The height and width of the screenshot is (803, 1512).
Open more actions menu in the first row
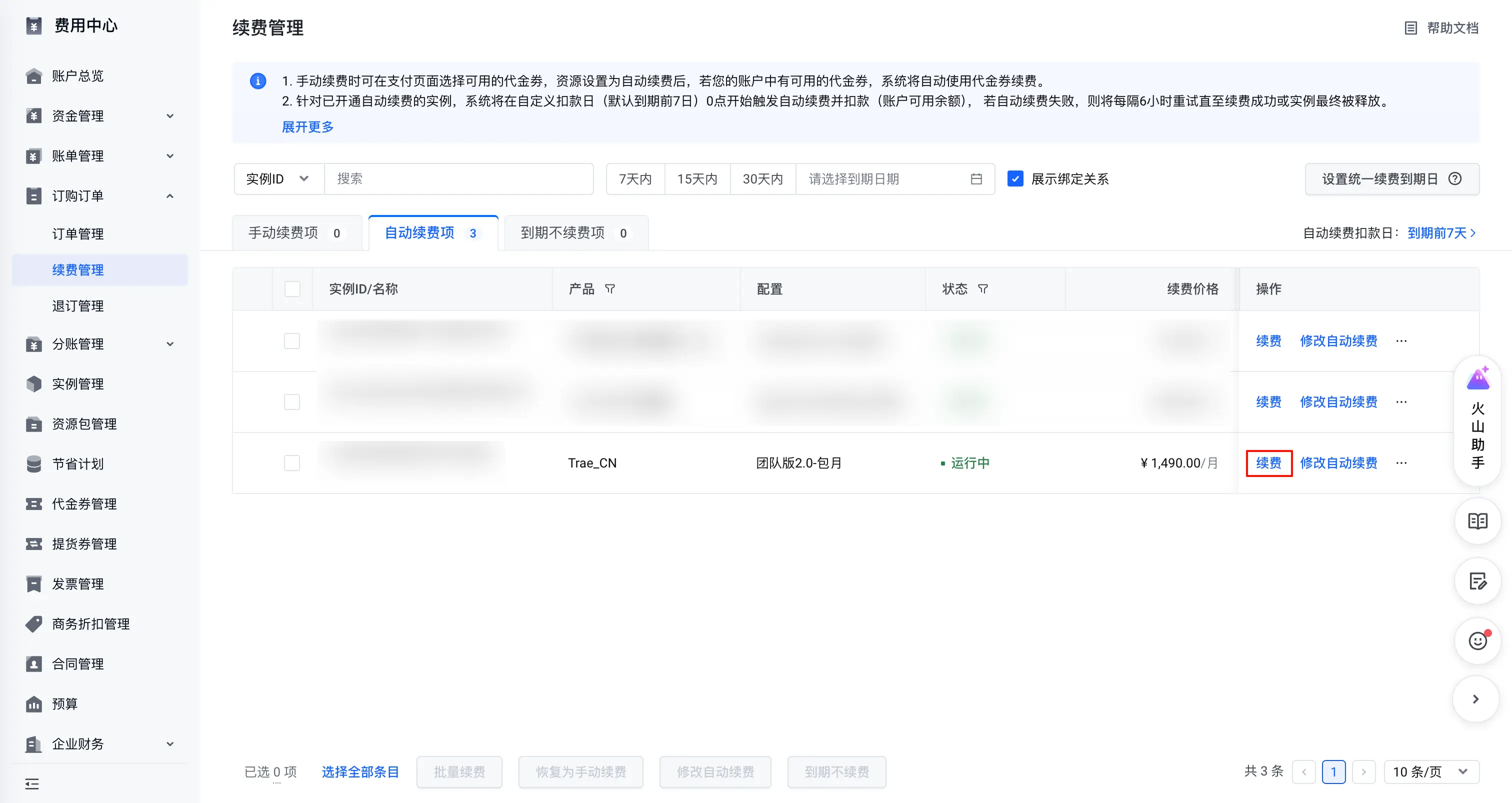(1401, 341)
